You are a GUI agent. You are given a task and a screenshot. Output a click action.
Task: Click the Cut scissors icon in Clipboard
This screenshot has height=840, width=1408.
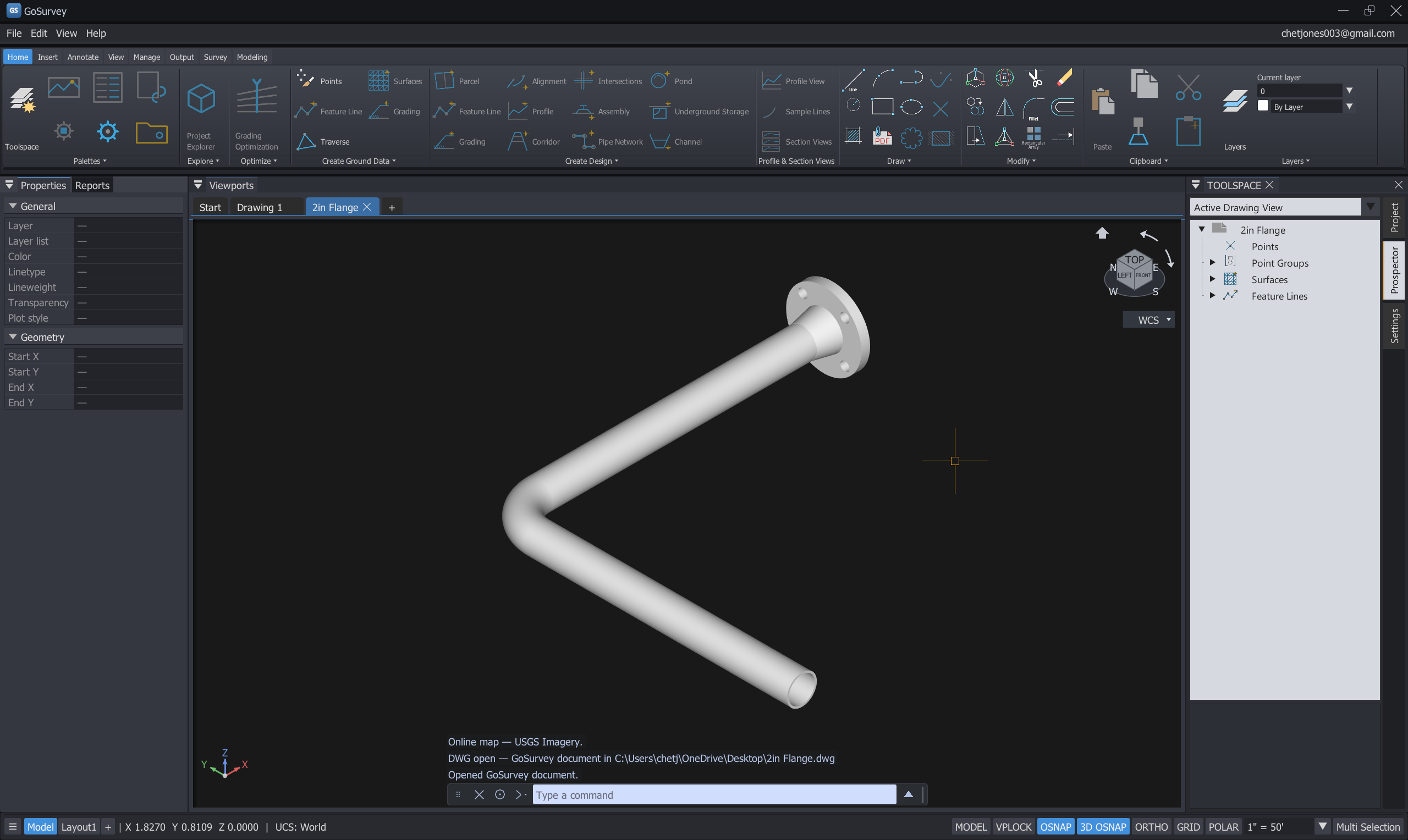coord(1189,87)
